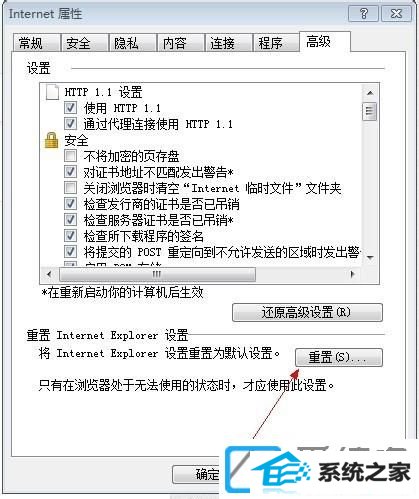Image resolution: width=419 pixels, height=499 pixels.
Task: Click the horizontal scrollbar thumb
Action: 157,274
